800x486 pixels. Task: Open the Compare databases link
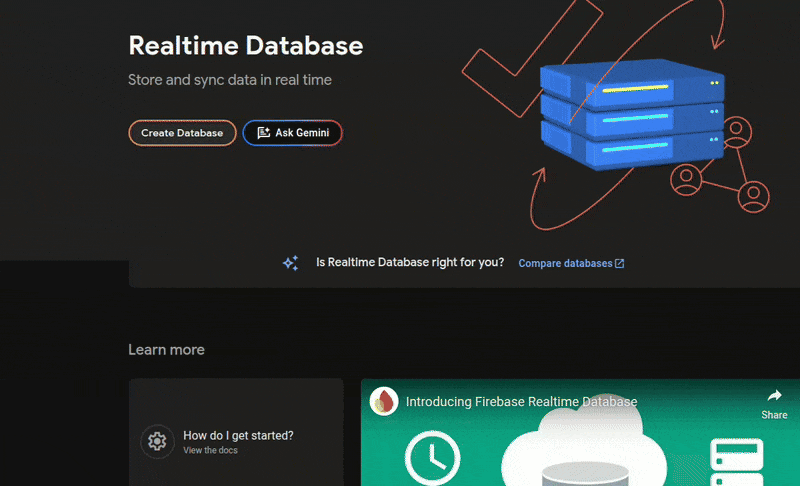click(571, 263)
